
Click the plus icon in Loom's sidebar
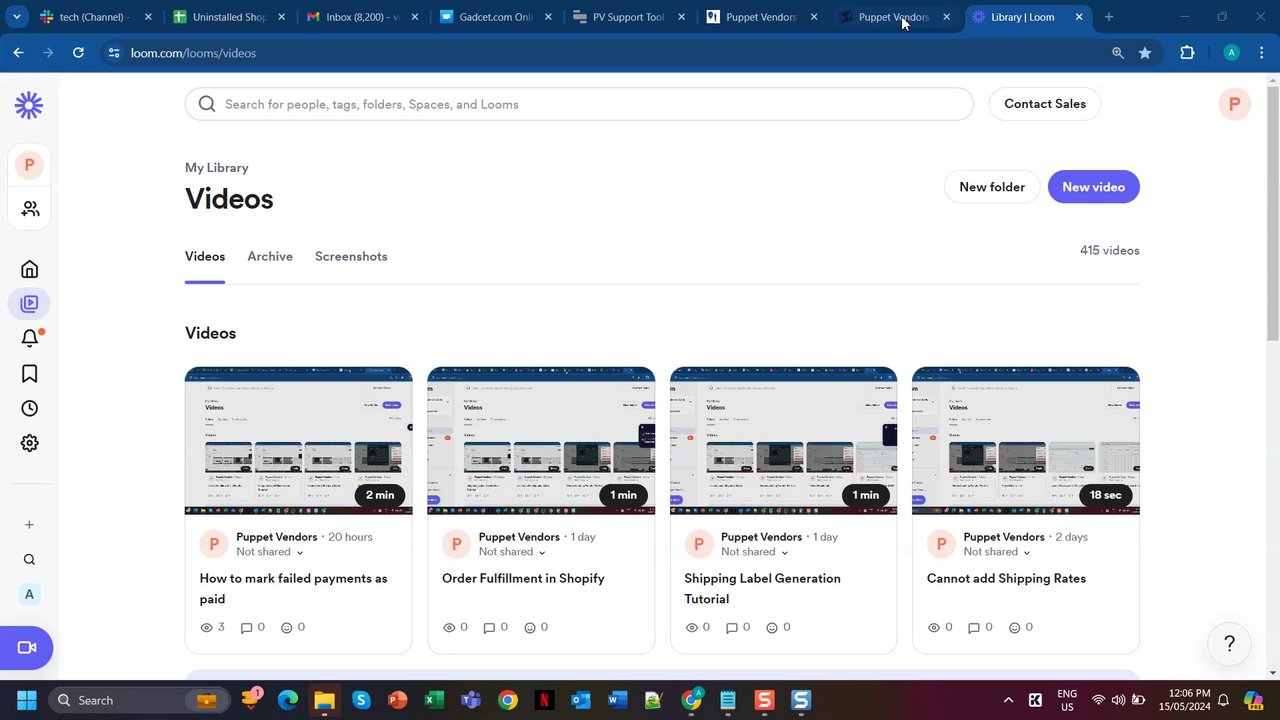(x=29, y=525)
